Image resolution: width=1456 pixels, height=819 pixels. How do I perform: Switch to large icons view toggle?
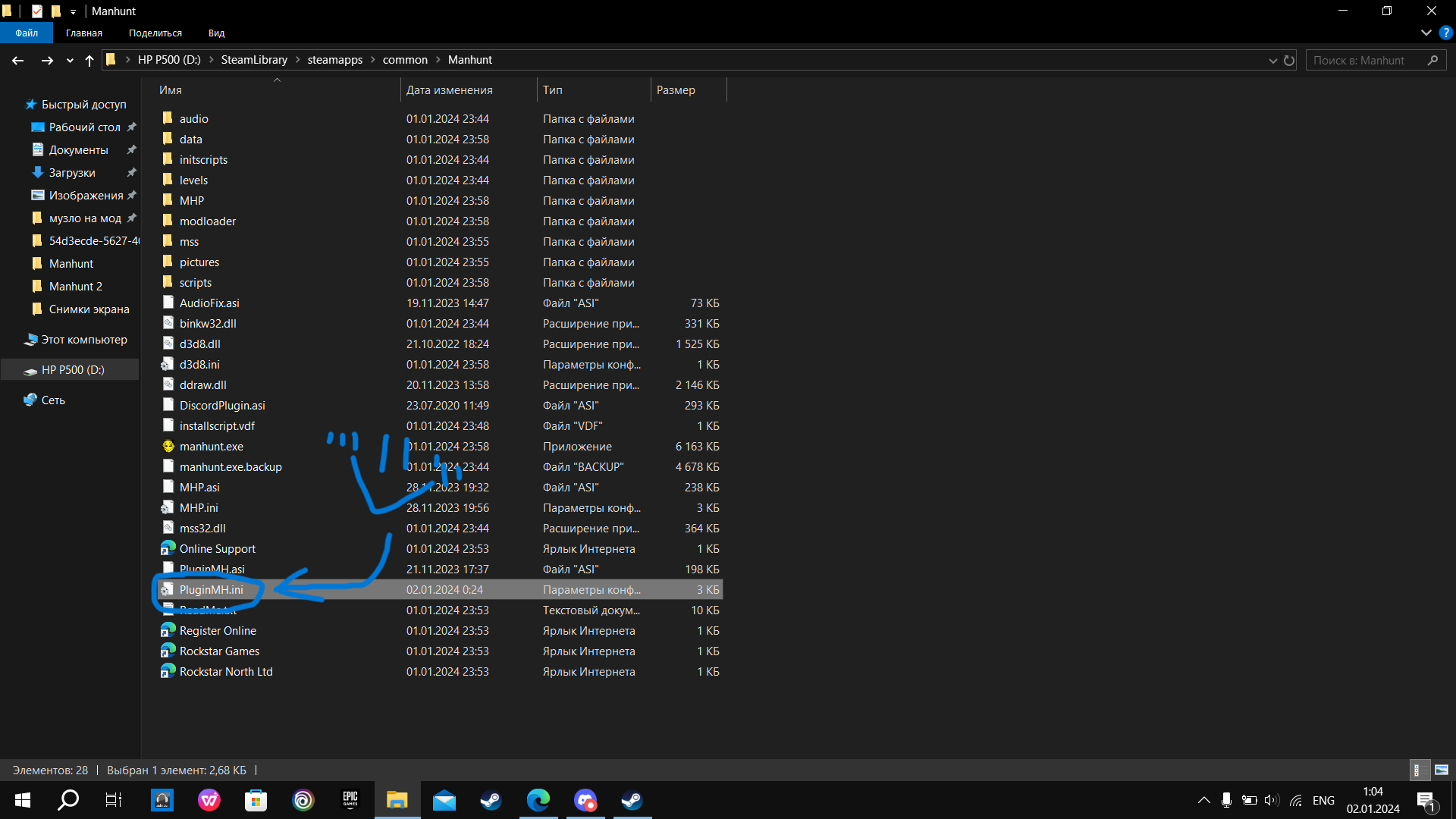1442,770
